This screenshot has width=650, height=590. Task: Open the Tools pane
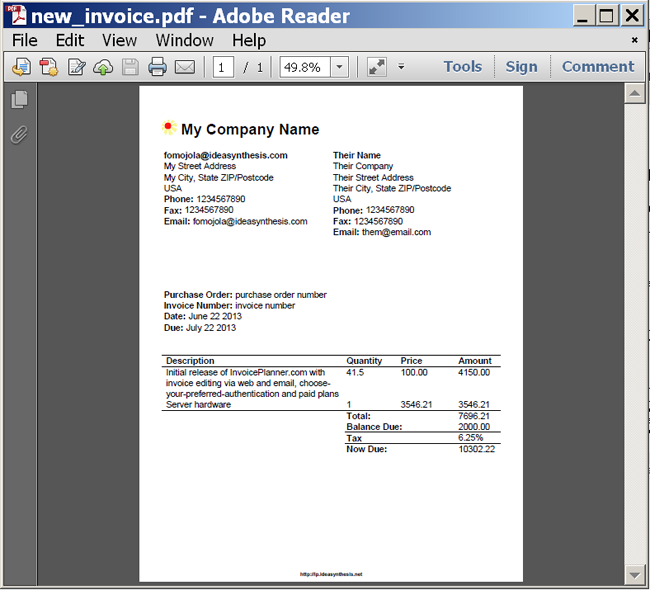click(462, 67)
